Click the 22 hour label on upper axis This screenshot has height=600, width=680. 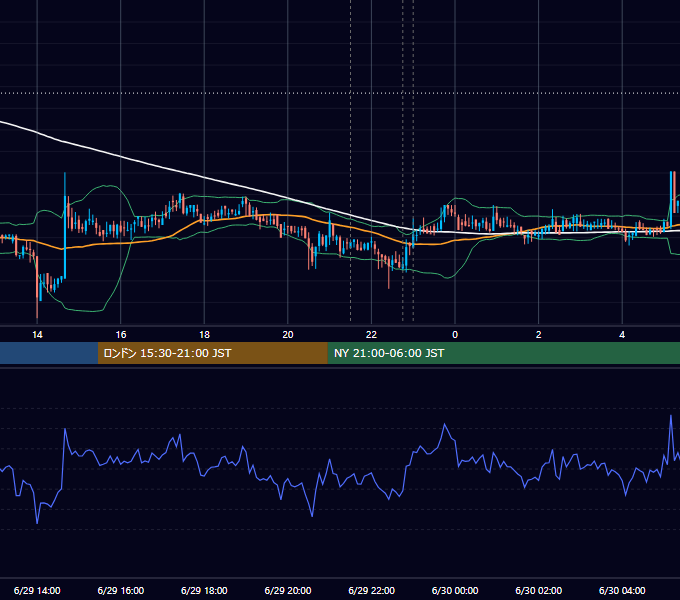(x=372, y=335)
